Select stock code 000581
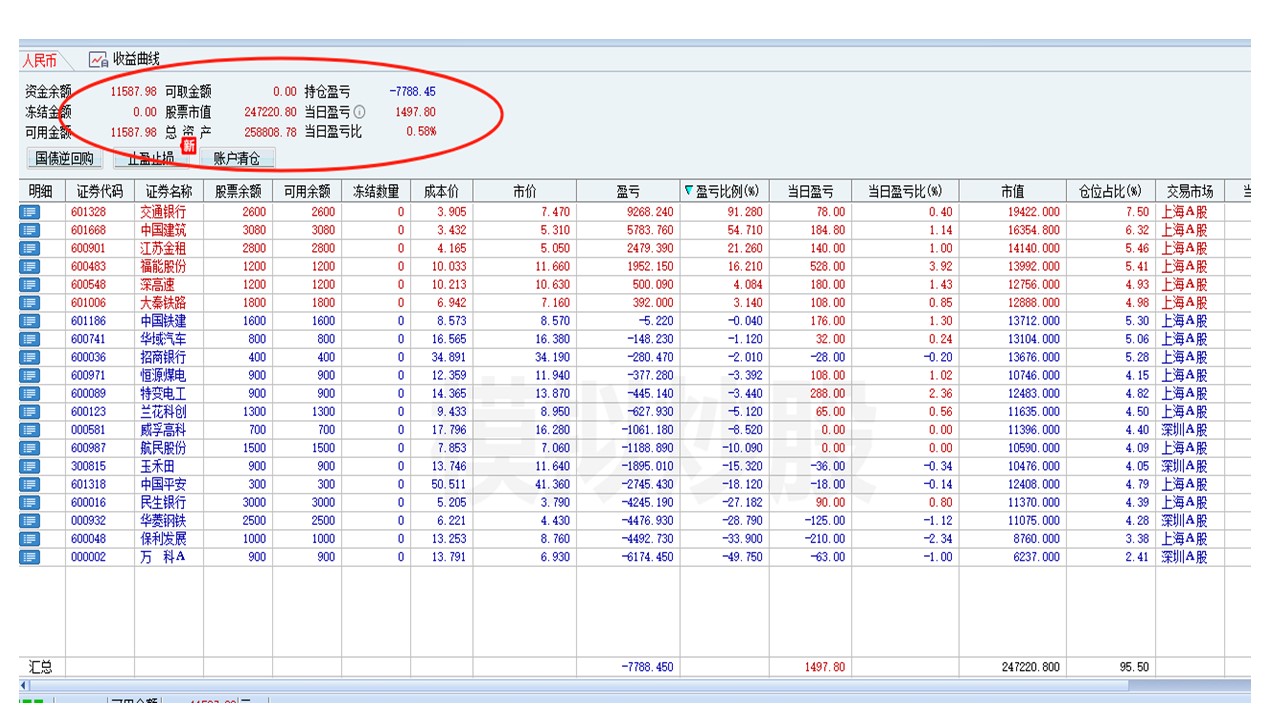This screenshot has height=720, width=1280. pyautogui.click(x=88, y=430)
